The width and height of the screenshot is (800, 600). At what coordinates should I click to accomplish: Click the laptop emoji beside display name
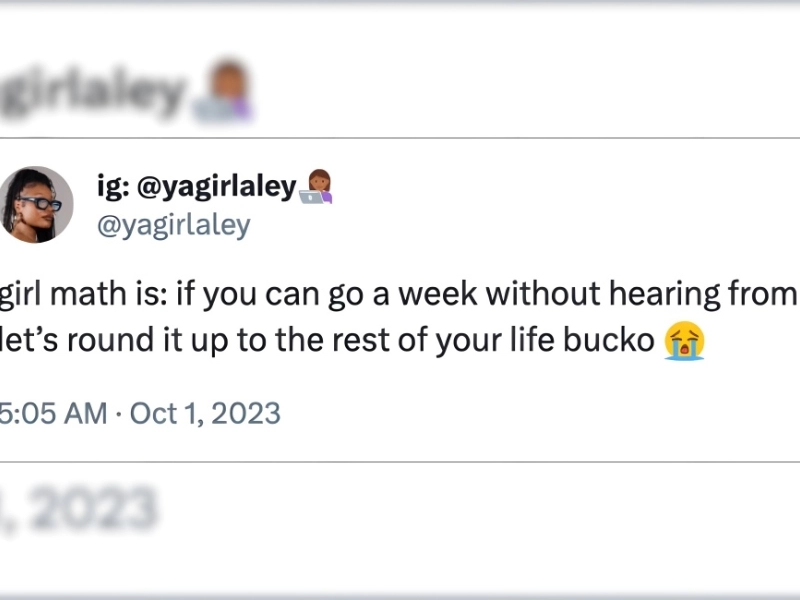(316, 186)
